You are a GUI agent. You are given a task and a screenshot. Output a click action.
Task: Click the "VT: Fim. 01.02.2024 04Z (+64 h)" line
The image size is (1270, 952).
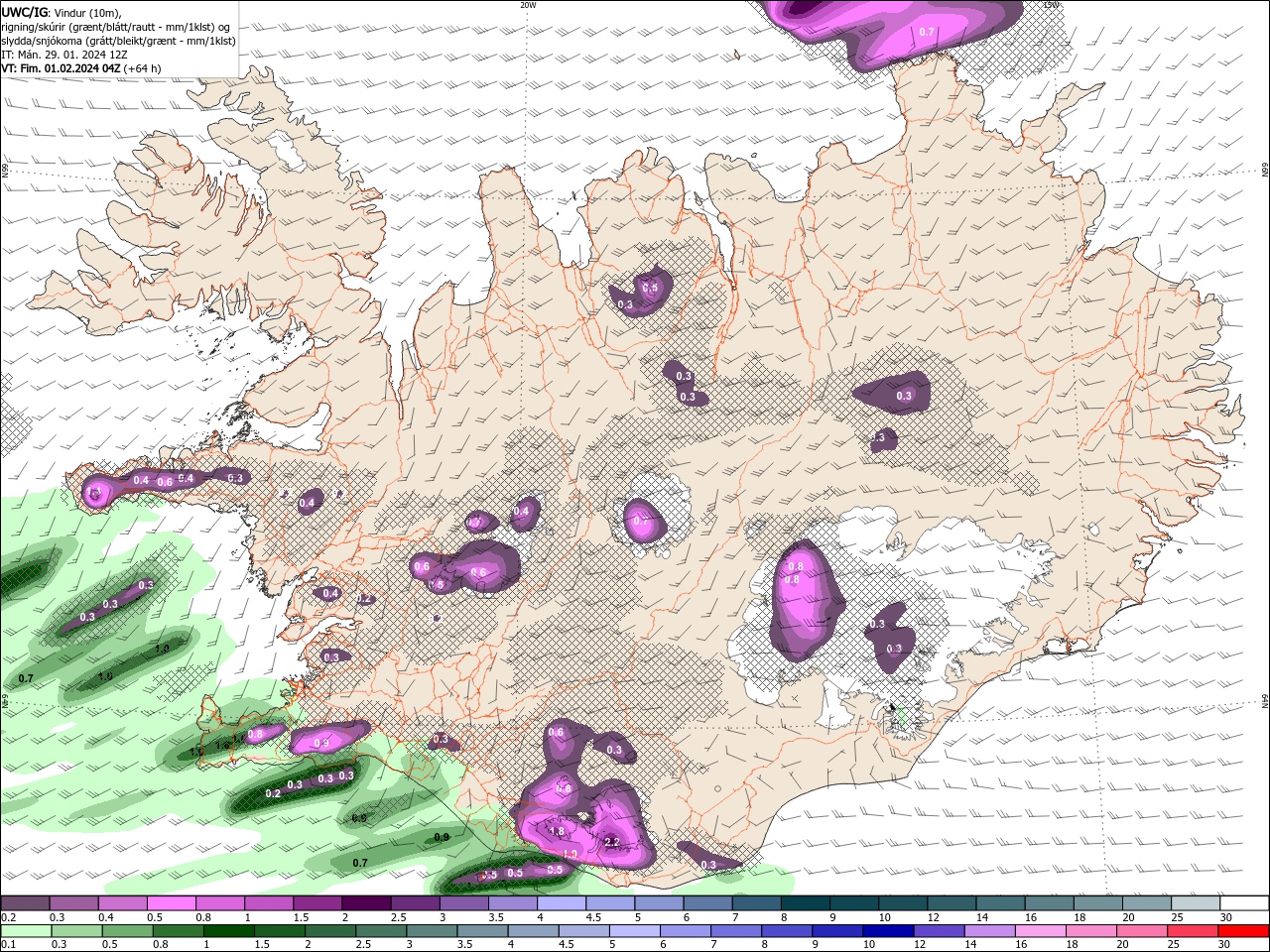tap(81, 68)
